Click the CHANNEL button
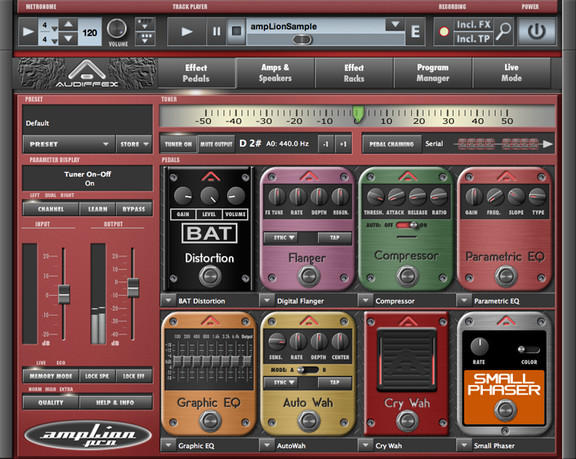Image resolution: width=576 pixels, height=459 pixels. coord(51,209)
